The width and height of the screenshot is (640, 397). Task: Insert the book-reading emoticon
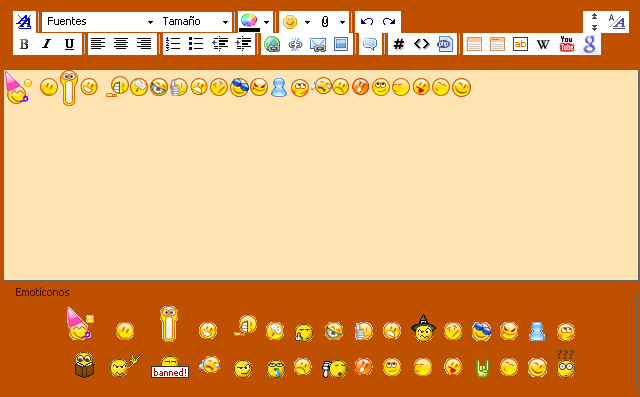tap(84, 365)
